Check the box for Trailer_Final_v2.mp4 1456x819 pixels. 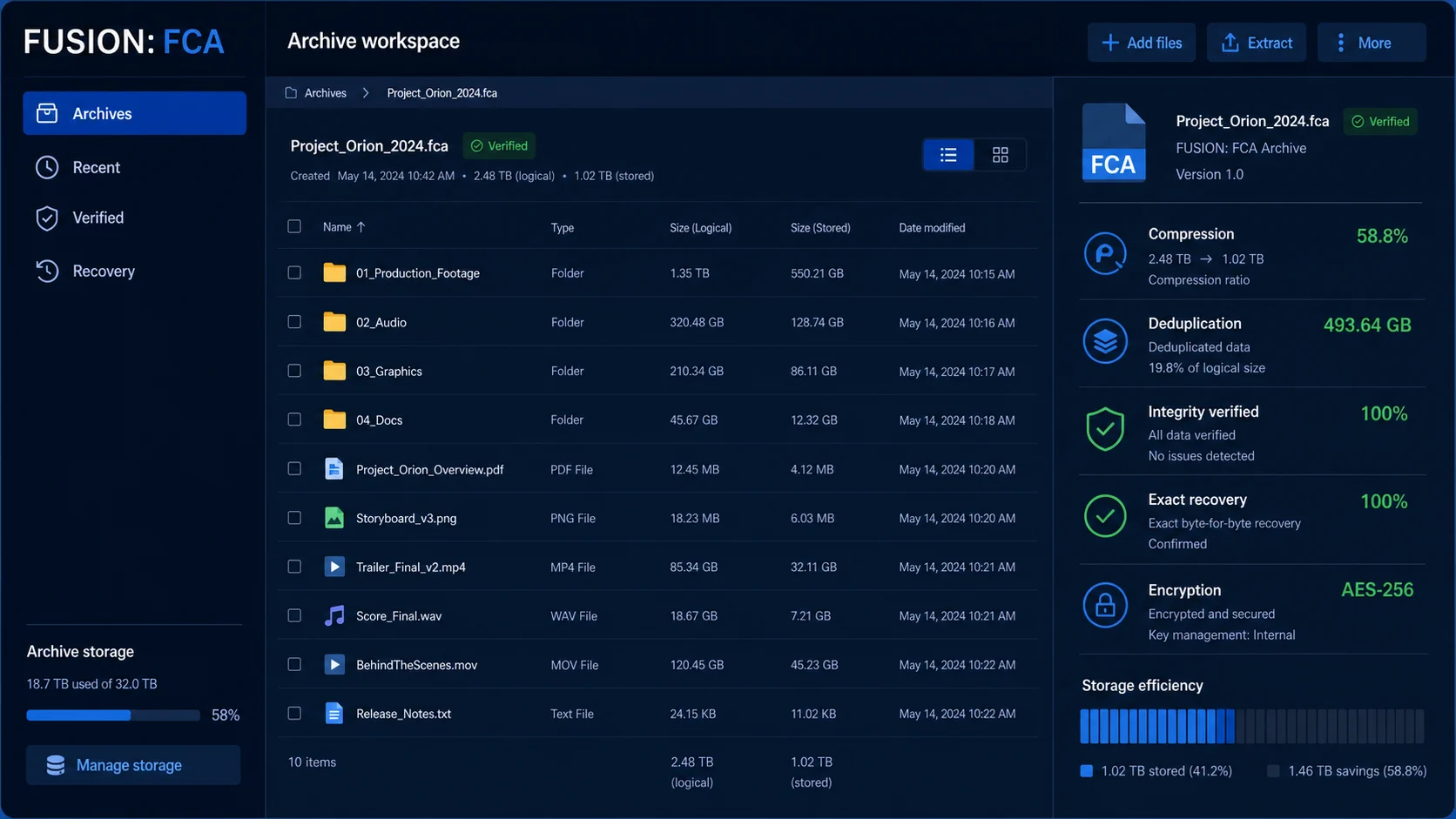coord(294,567)
